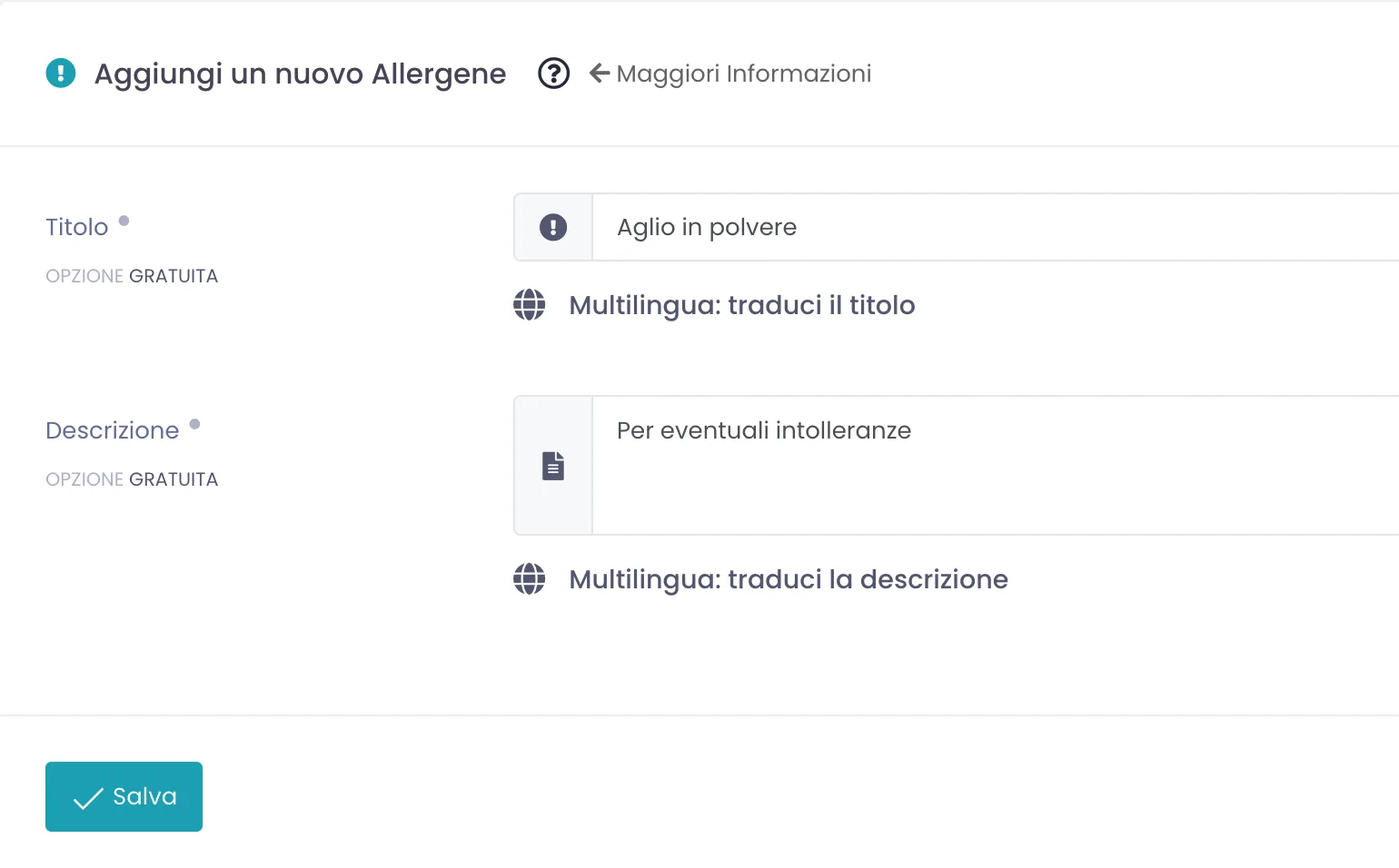Click the exclamation icon in the Titolo field
Screen dimensions: 1399x868
553,227
